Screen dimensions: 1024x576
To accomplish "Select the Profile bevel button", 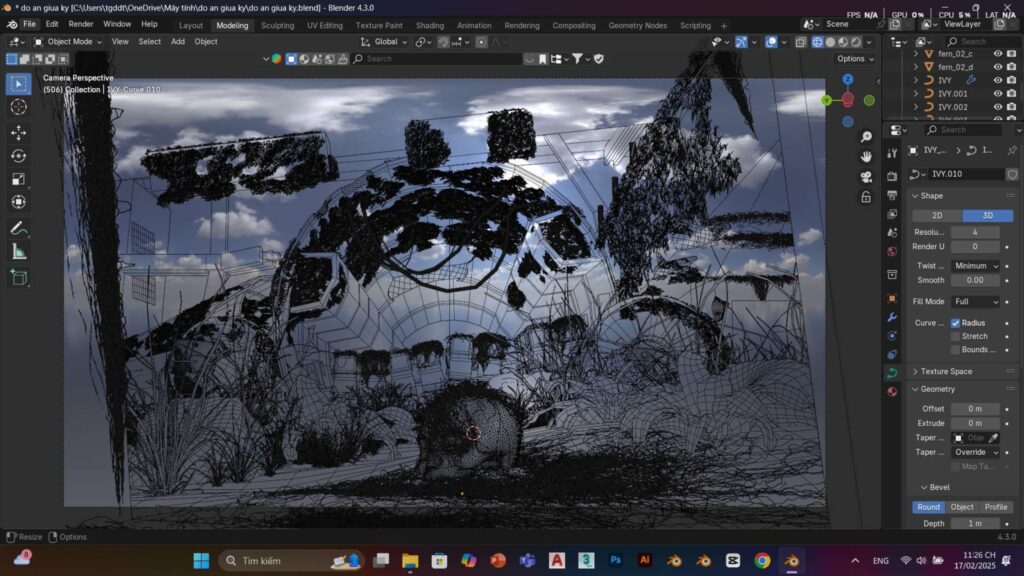I will 996,507.
